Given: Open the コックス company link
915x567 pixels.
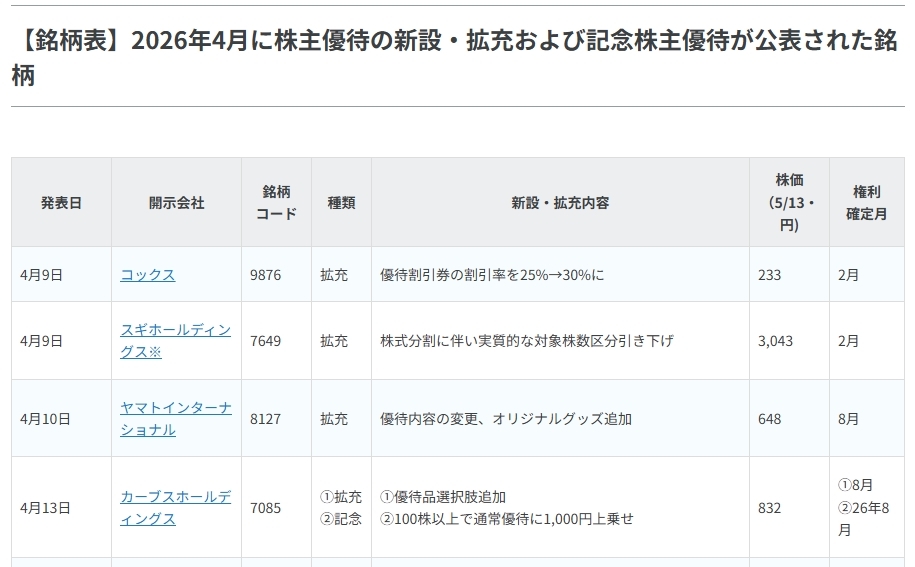Looking at the screenshot, I should click(148, 275).
